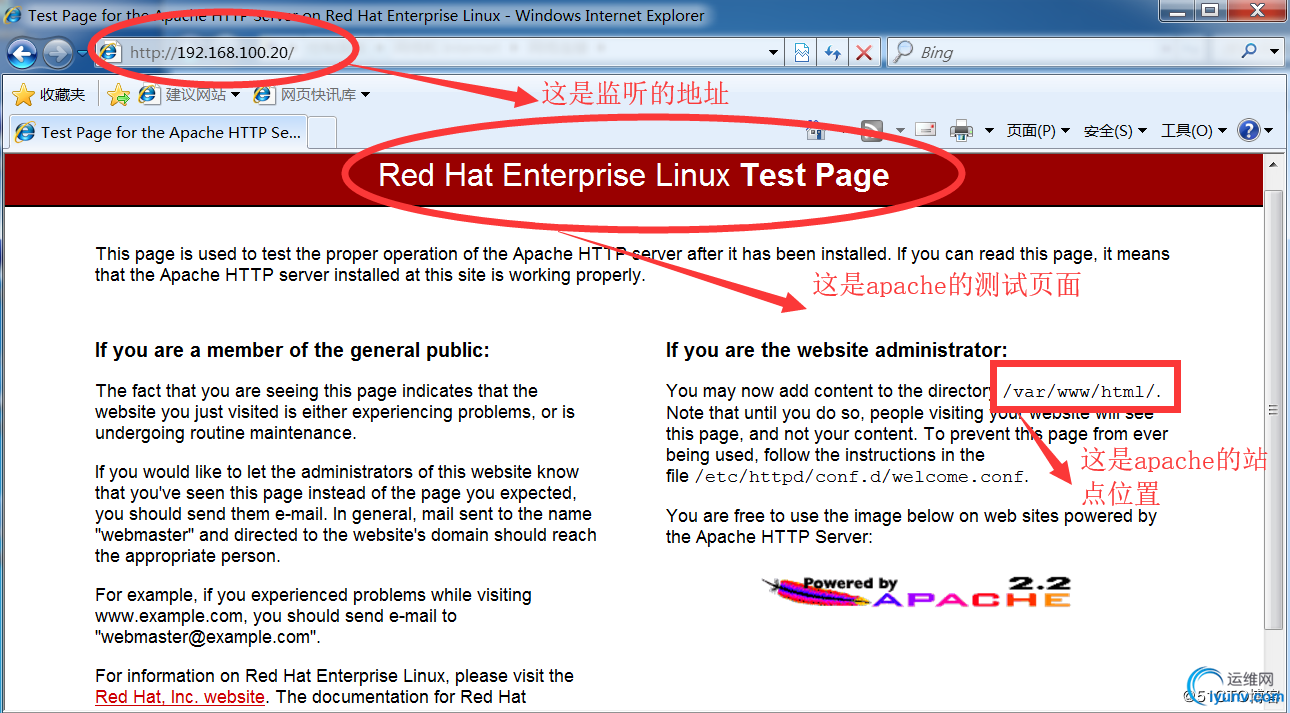Open the search provider dropdown arrow
This screenshot has width=1290, height=713.
(x=1275, y=52)
